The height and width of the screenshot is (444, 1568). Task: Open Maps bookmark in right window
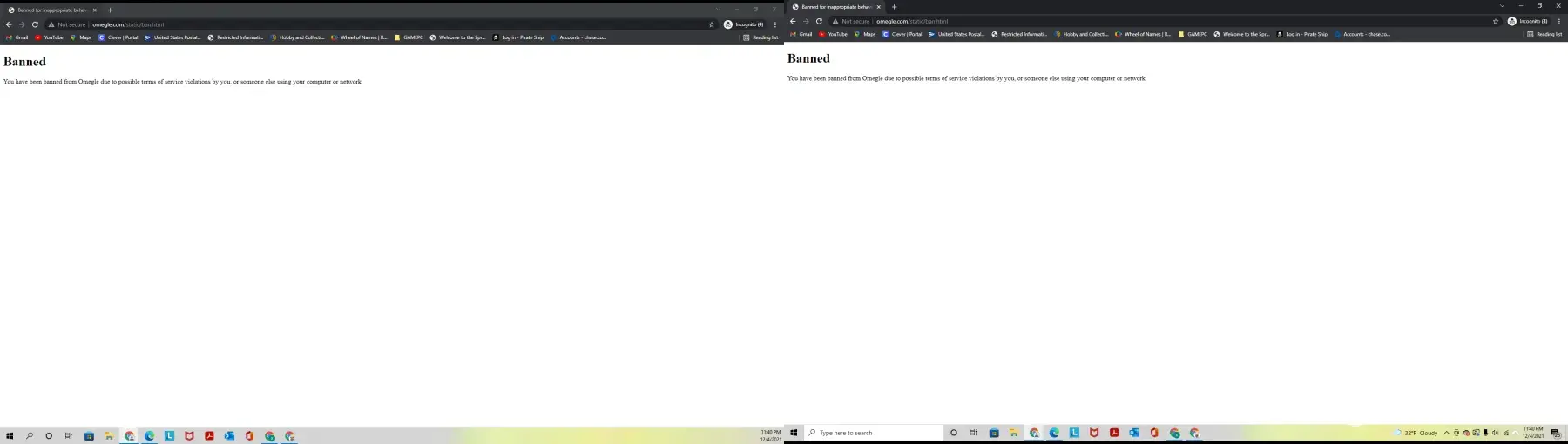click(865, 34)
